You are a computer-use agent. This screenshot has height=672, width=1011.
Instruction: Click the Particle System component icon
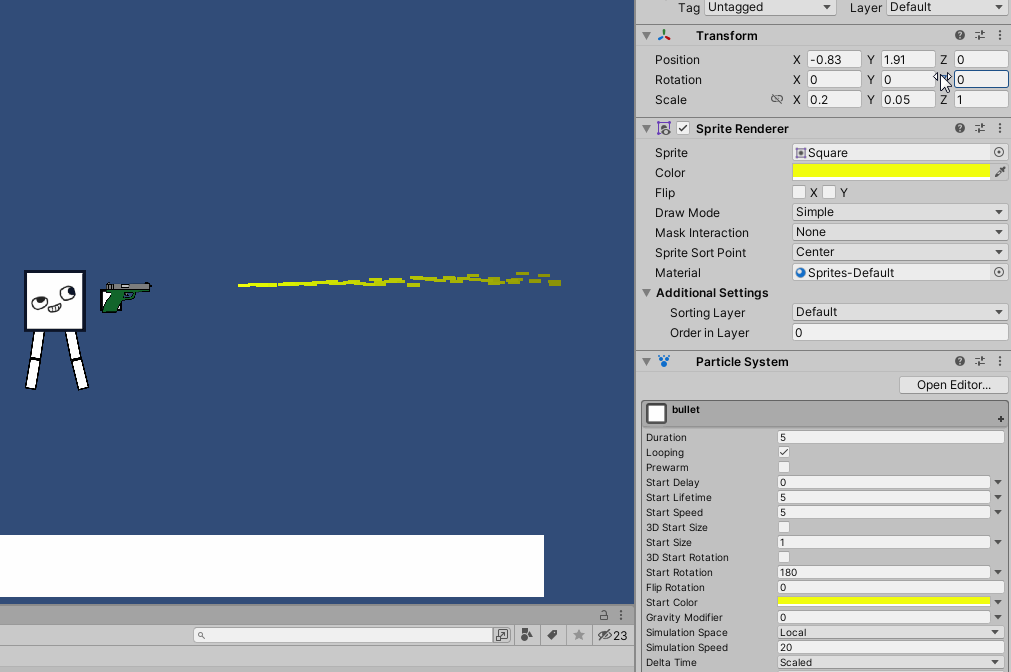tap(663, 361)
